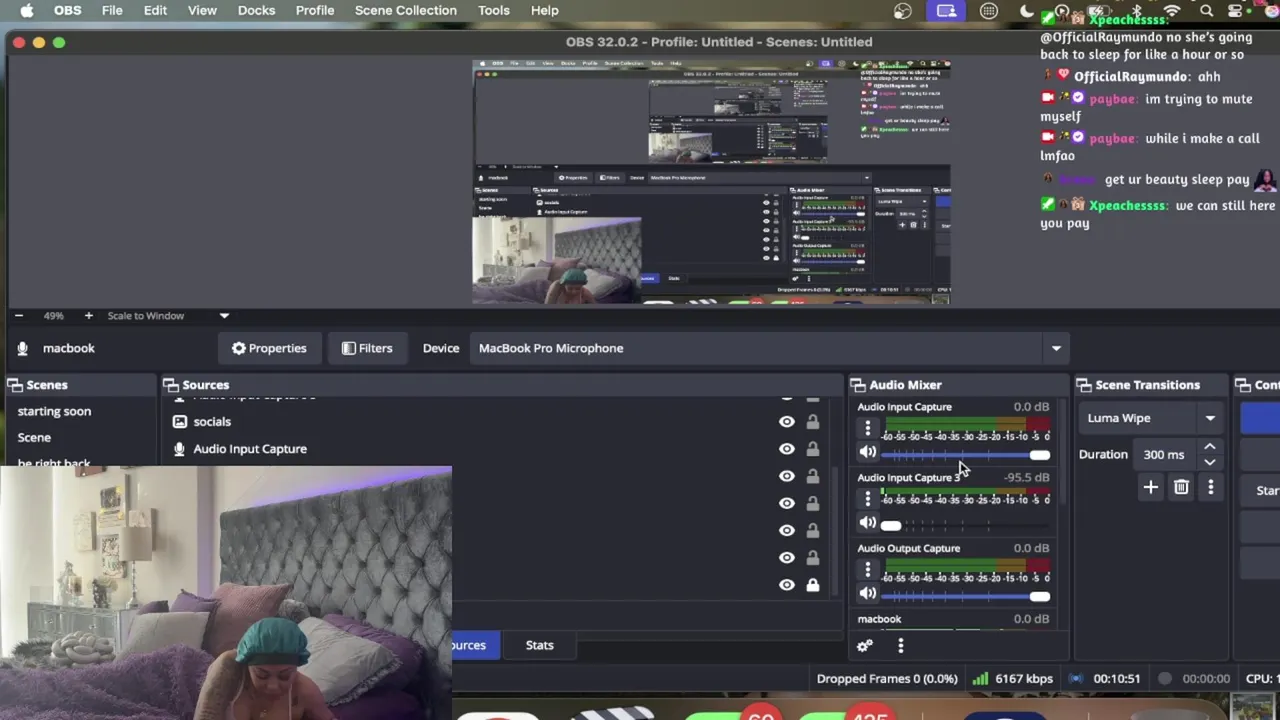Image resolution: width=1280 pixels, height=720 pixels.
Task: Mute Audio Output Capture speaker icon
Action: [x=867, y=594]
